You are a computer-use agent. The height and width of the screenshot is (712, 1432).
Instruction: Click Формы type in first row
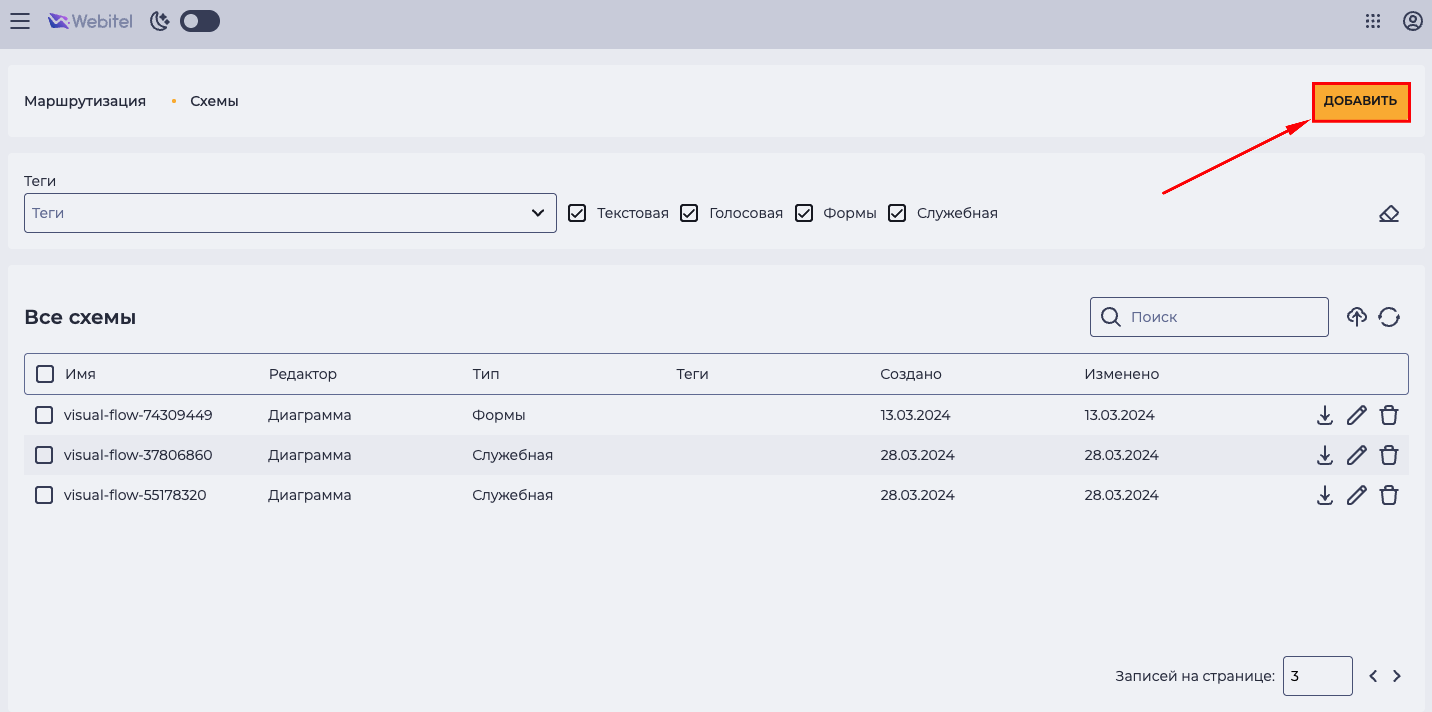tap(499, 415)
